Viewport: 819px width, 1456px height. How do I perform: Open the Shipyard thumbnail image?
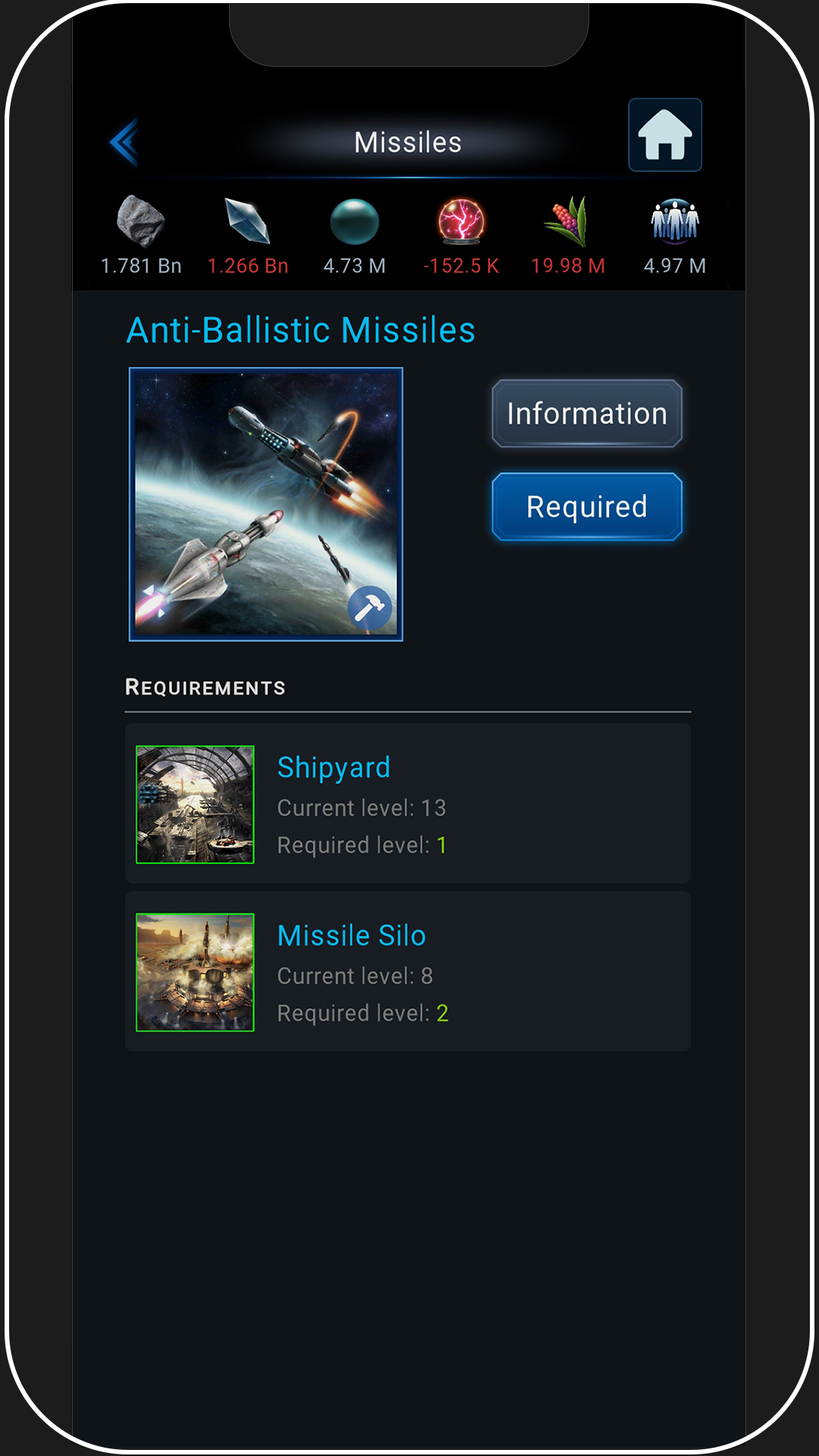point(195,805)
